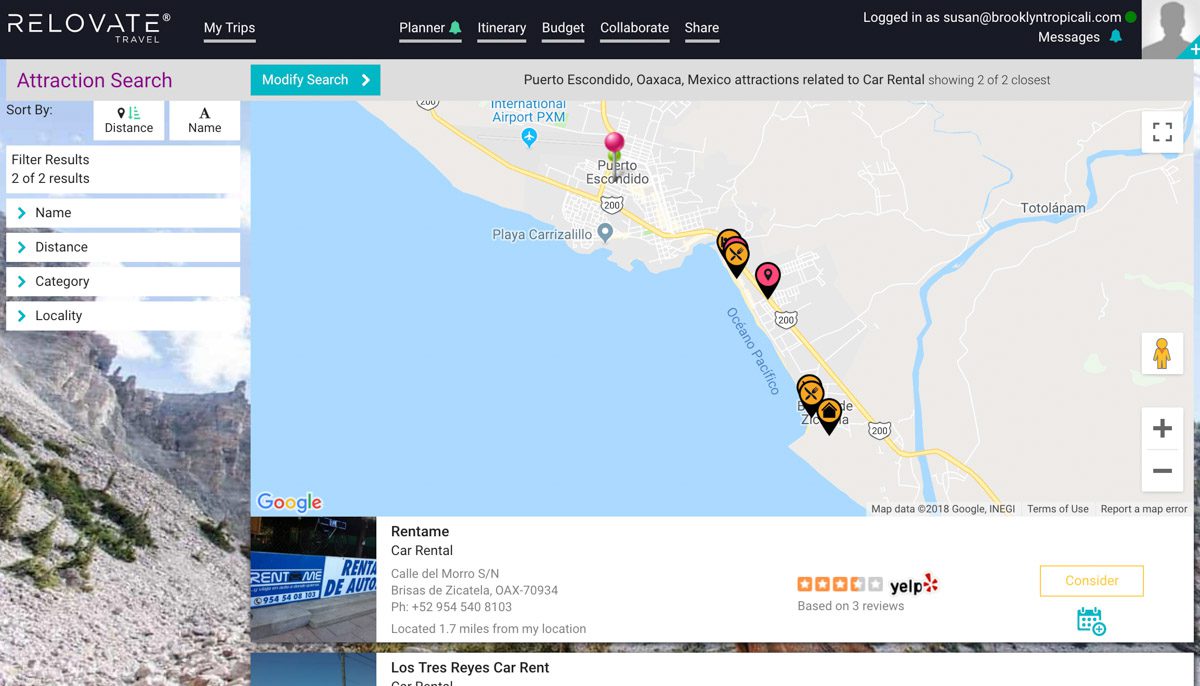Click the user profile avatar
The width and height of the screenshot is (1200, 686).
tap(1170, 30)
